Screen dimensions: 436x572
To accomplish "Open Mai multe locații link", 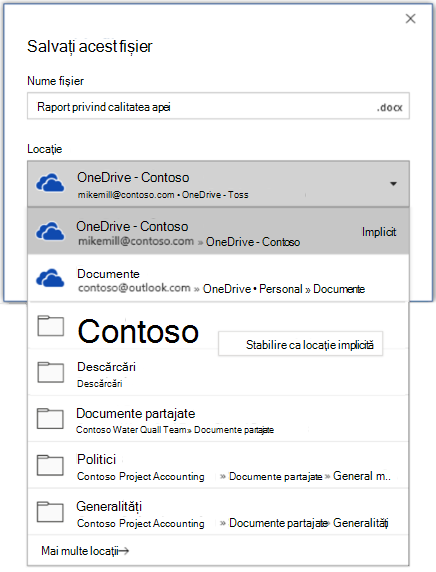I will pyautogui.click(x=85, y=550).
